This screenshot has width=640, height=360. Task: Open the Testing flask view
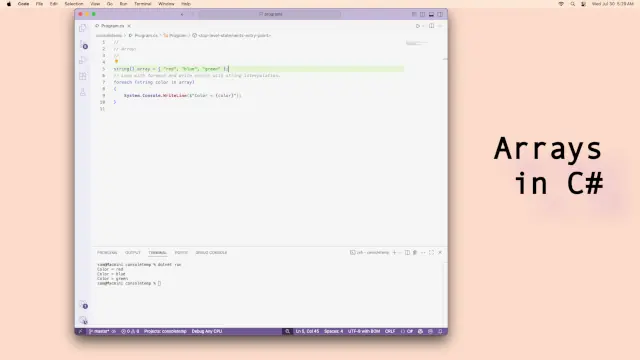coord(83,92)
